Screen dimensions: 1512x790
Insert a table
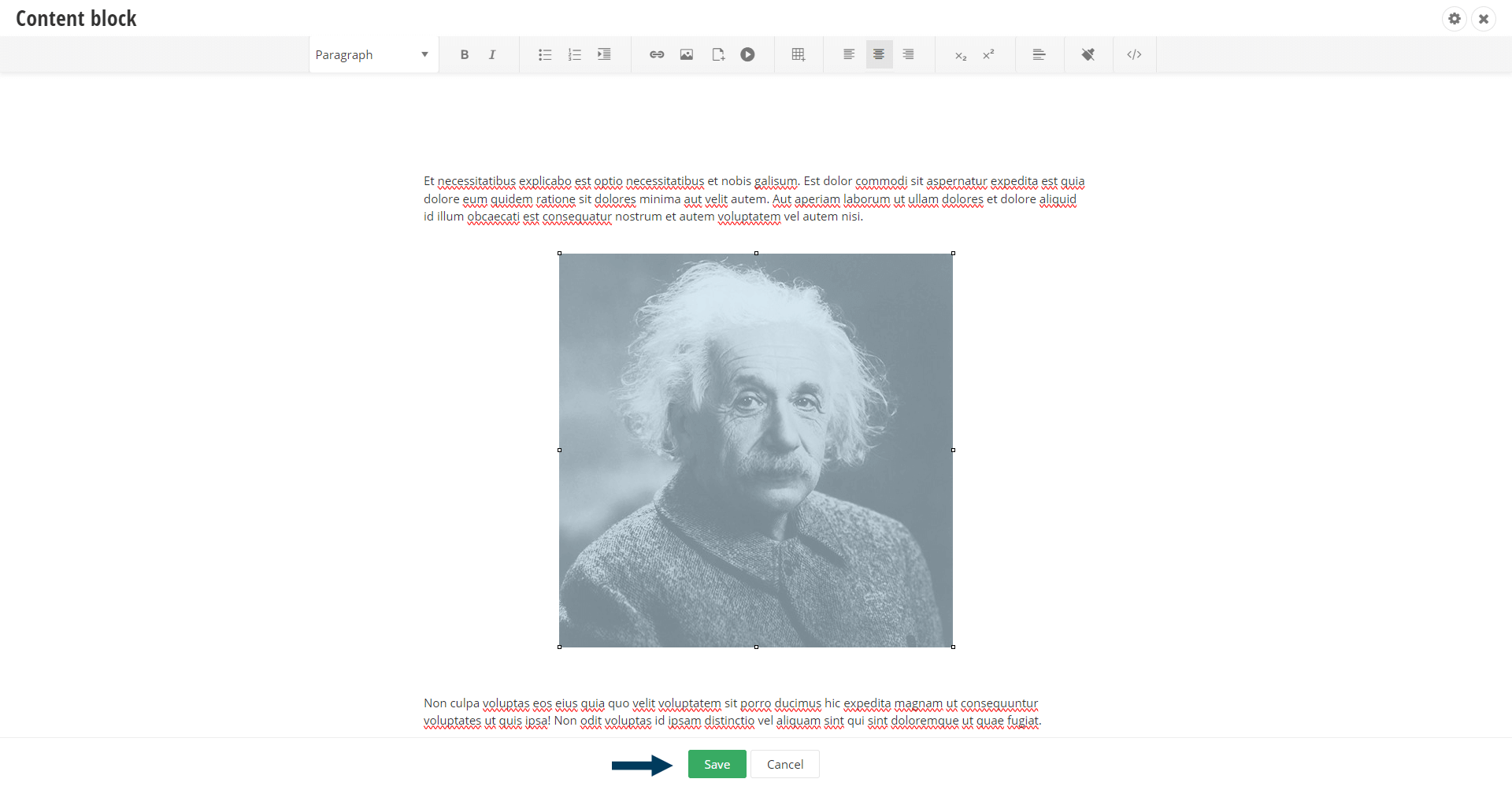[799, 54]
